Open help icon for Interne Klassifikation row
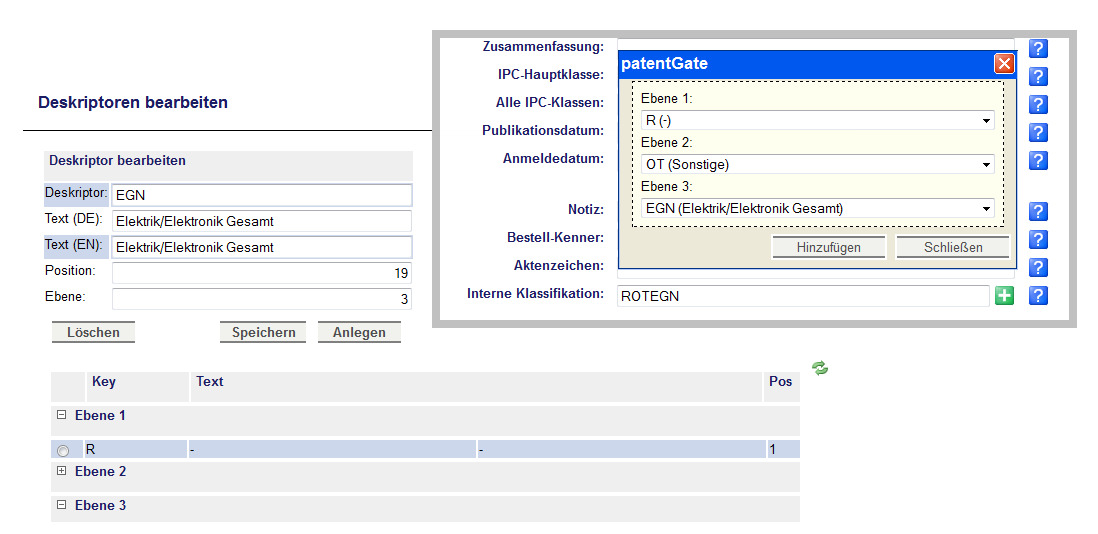The width and height of the screenshot is (1098, 534). 1038,295
